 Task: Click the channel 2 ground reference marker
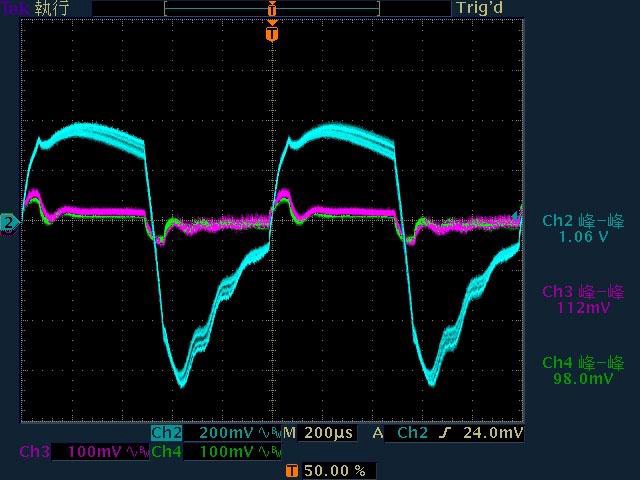pos(9,221)
